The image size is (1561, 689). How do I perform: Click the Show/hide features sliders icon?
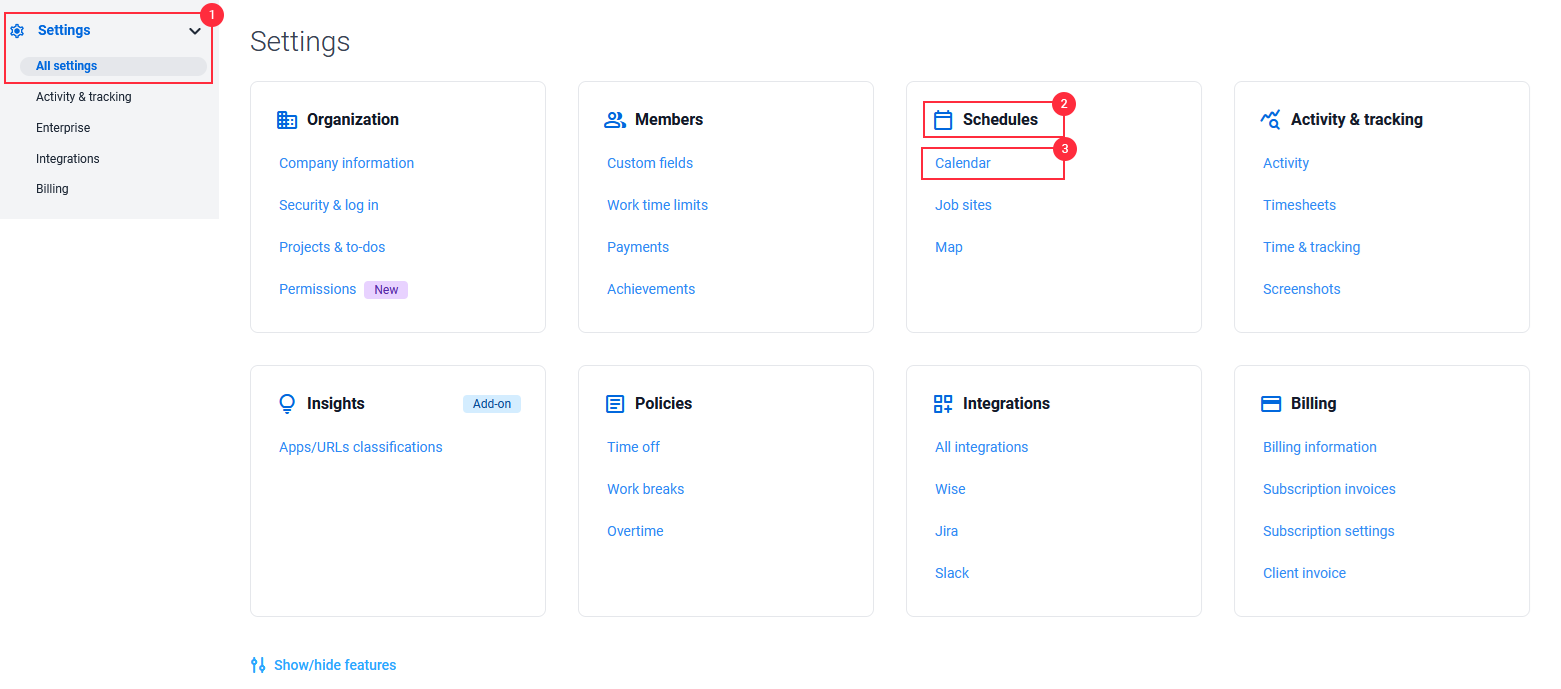pos(258,665)
